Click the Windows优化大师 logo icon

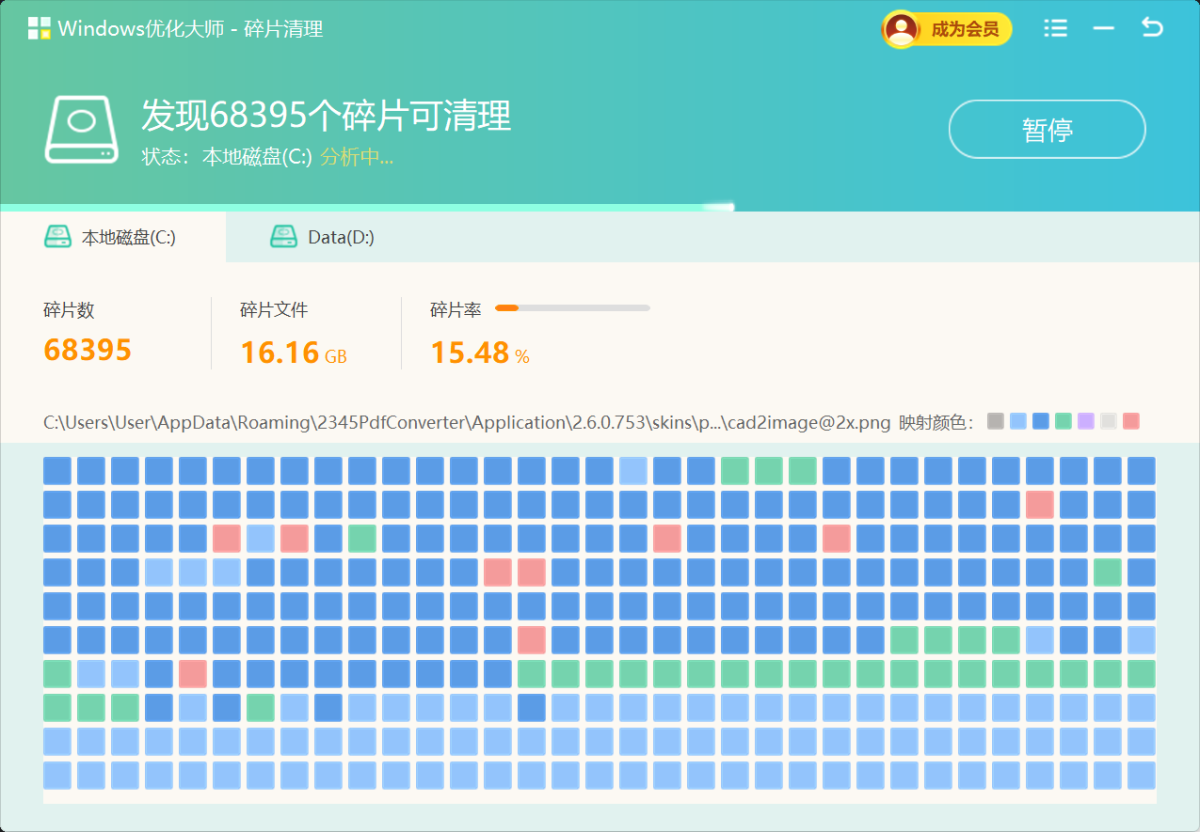coord(38,28)
